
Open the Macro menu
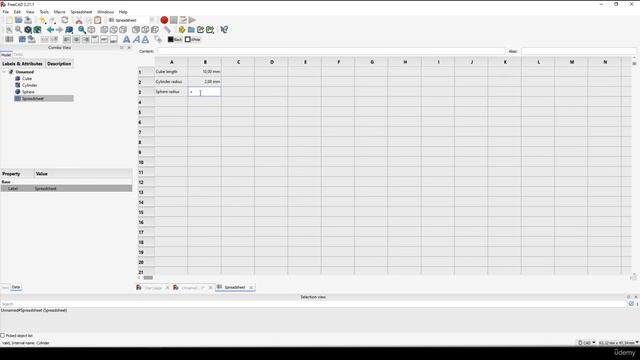tap(60, 12)
